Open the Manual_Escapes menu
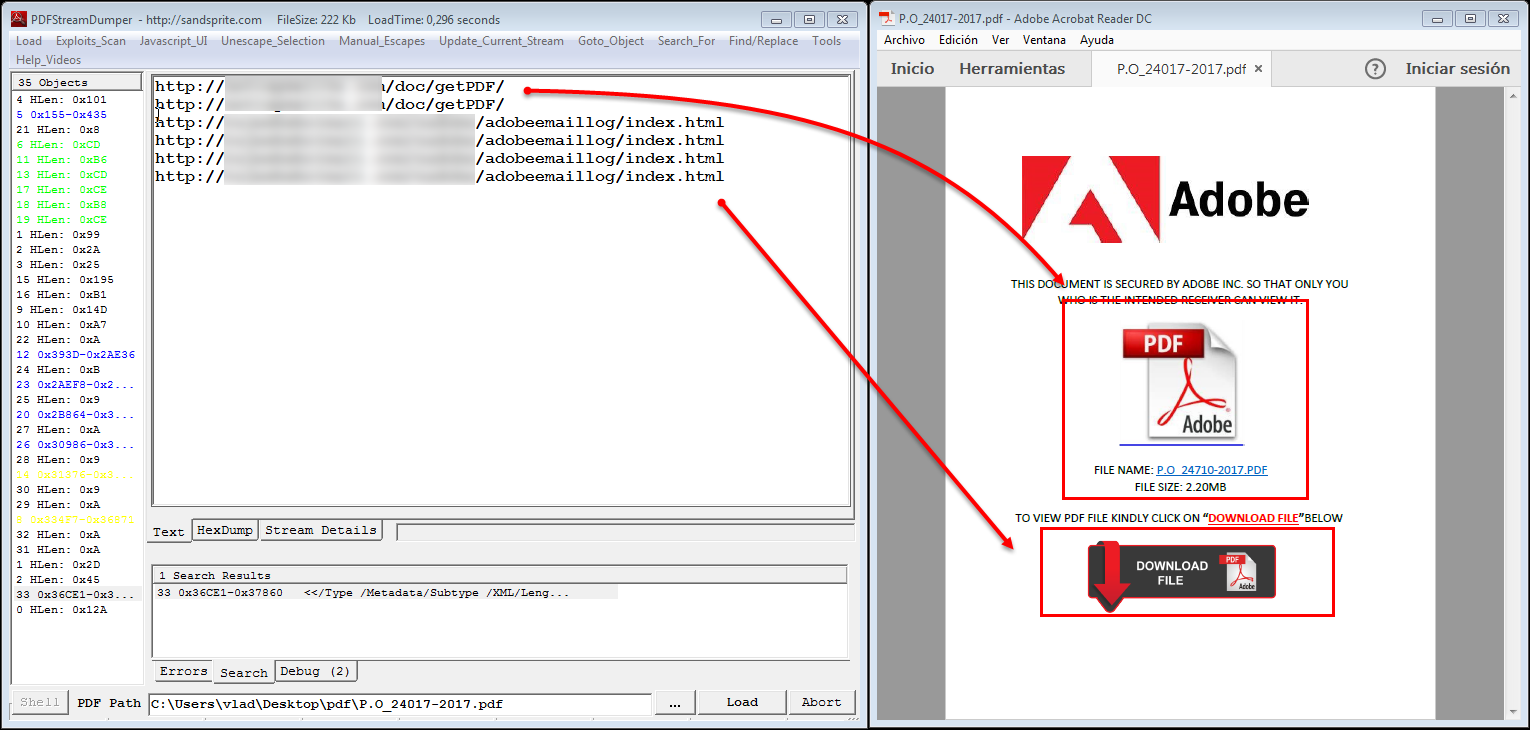The height and width of the screenshot is (730, 1530). [382, 41]
